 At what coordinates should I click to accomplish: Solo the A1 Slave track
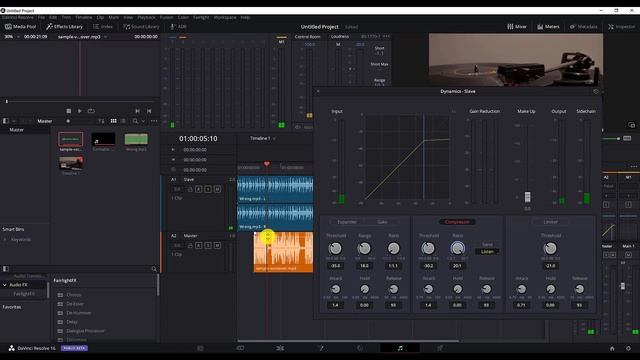coord(208,189)
